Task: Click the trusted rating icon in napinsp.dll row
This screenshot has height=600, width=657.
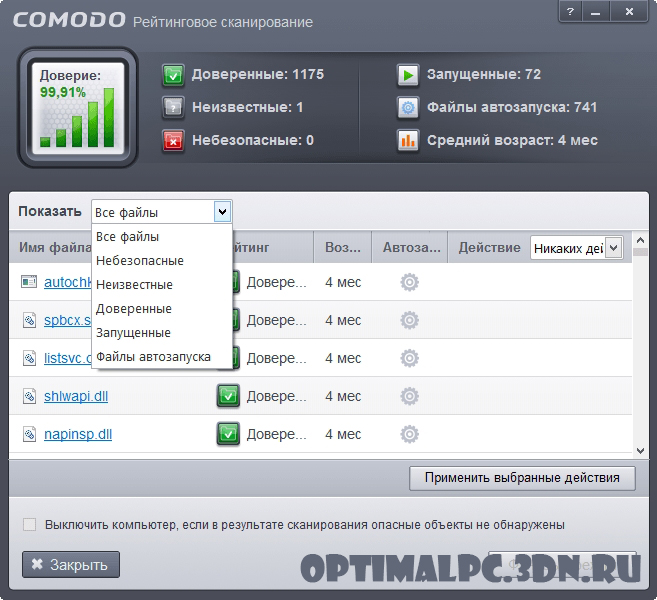Action: pyautogui.click(x=228, y=434)
